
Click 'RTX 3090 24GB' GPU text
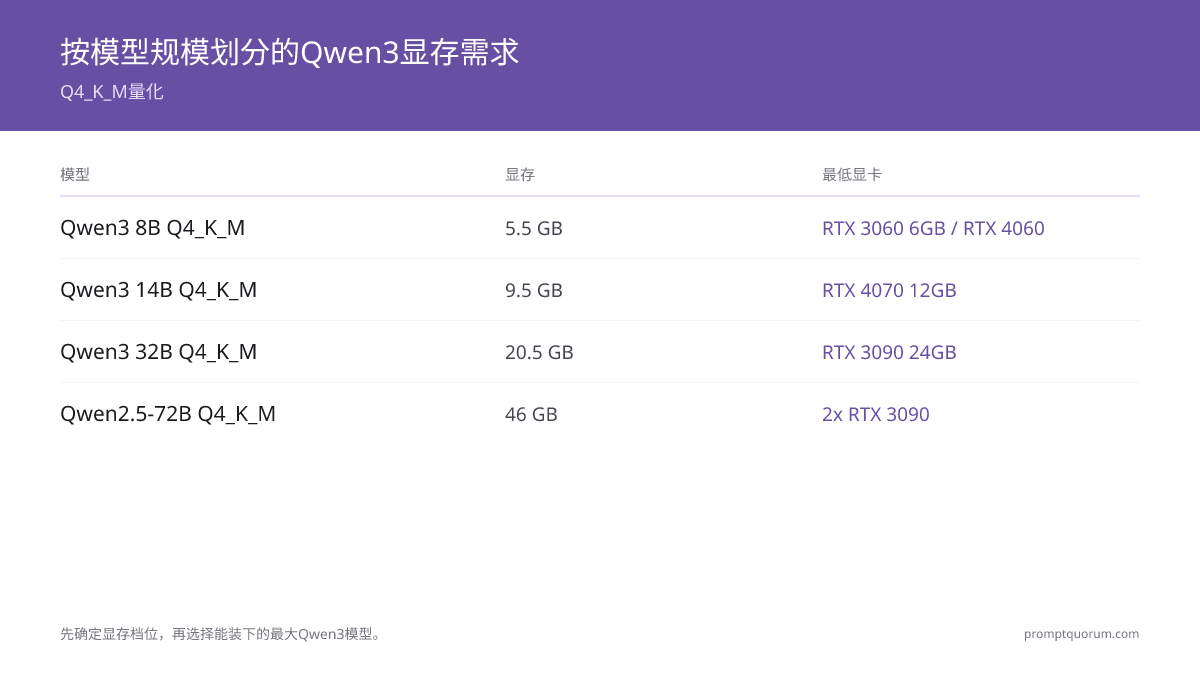pyautogui.click(x=889, y=352)
